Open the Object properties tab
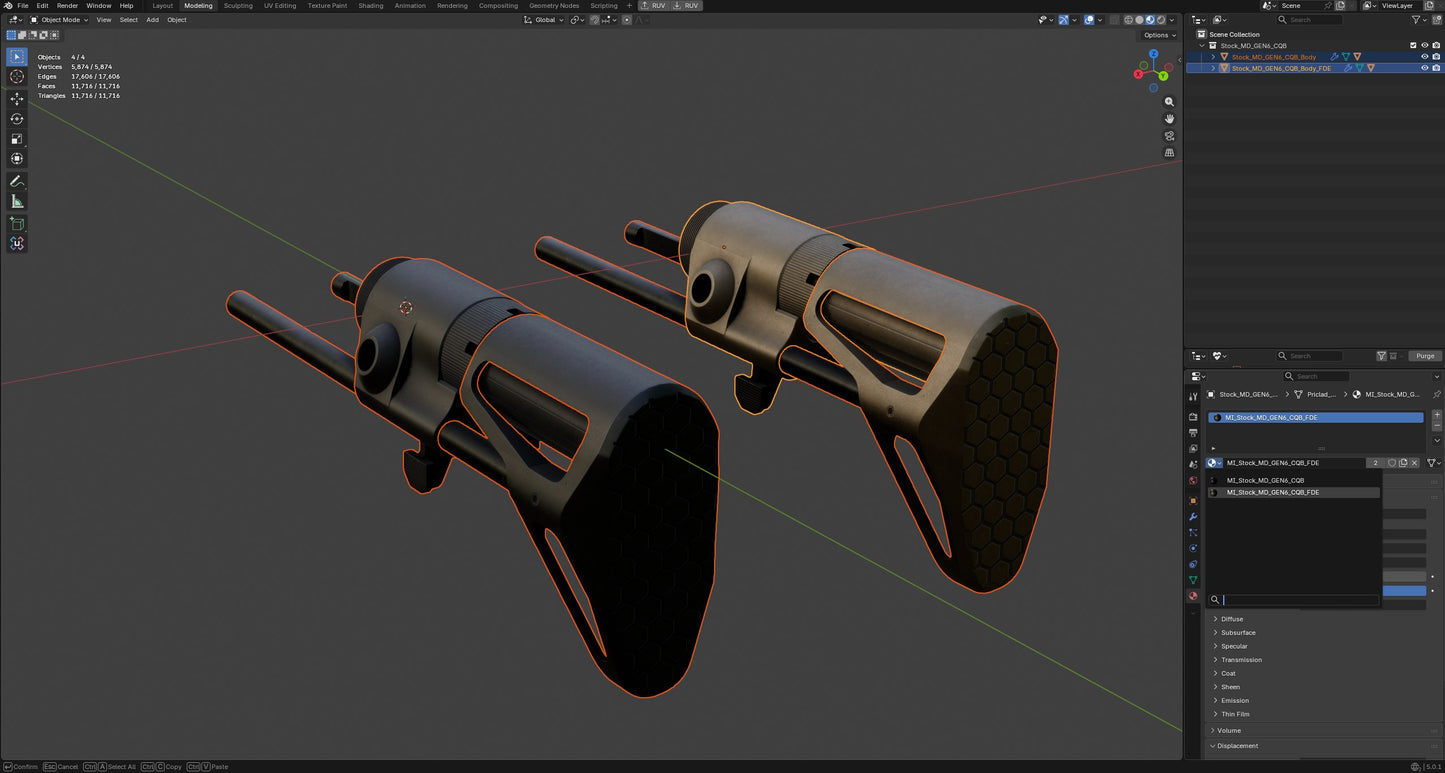This screenshot has width=1445, height=773. click(x=1193, y=500)
